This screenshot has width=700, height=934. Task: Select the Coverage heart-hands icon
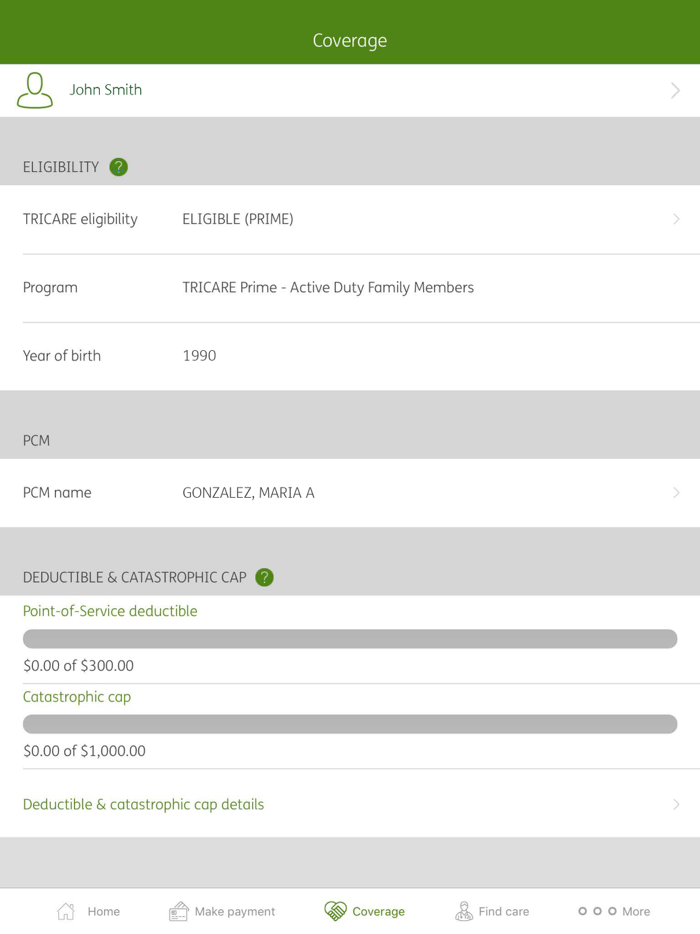pyautogui.click(x=334, y=910)
